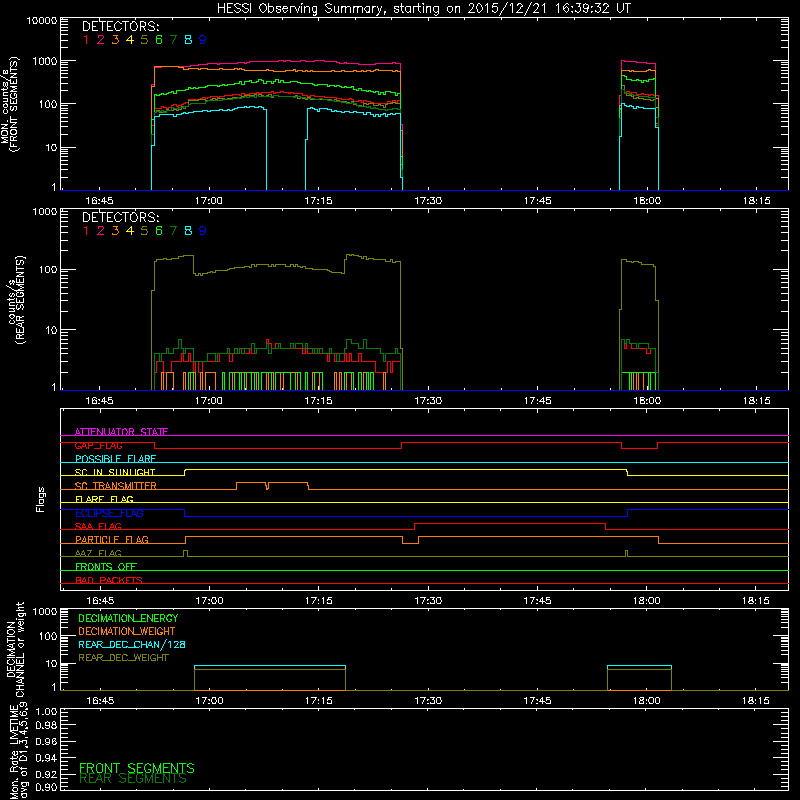This screenshot has width=800, height=800.
Task: Select detector 7 in the front segments legend
Action: 173,40
